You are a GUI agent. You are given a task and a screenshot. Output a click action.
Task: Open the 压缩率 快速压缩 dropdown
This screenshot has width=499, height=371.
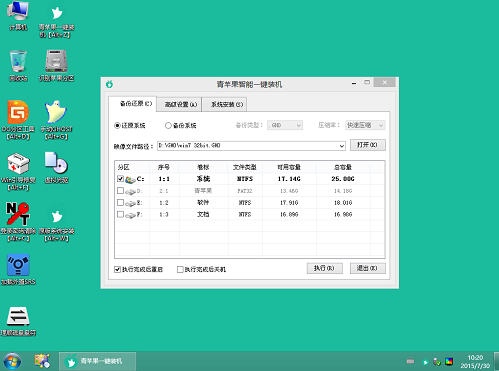pyautogui.click(x=365, y=125)
